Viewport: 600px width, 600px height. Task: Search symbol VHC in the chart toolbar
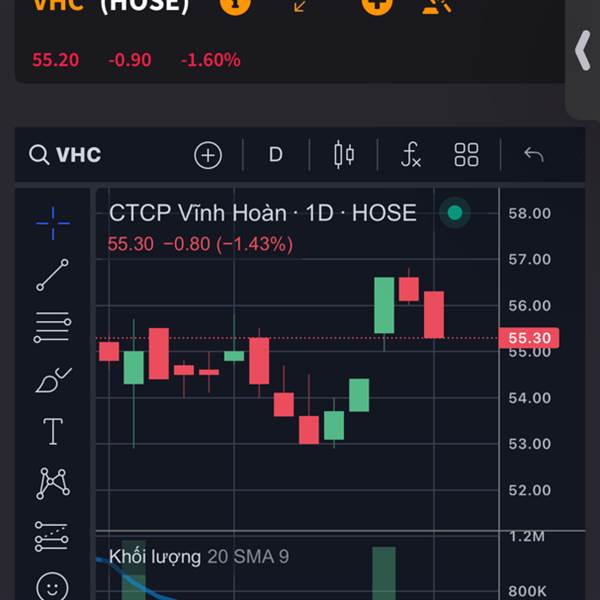click(66, 155)
